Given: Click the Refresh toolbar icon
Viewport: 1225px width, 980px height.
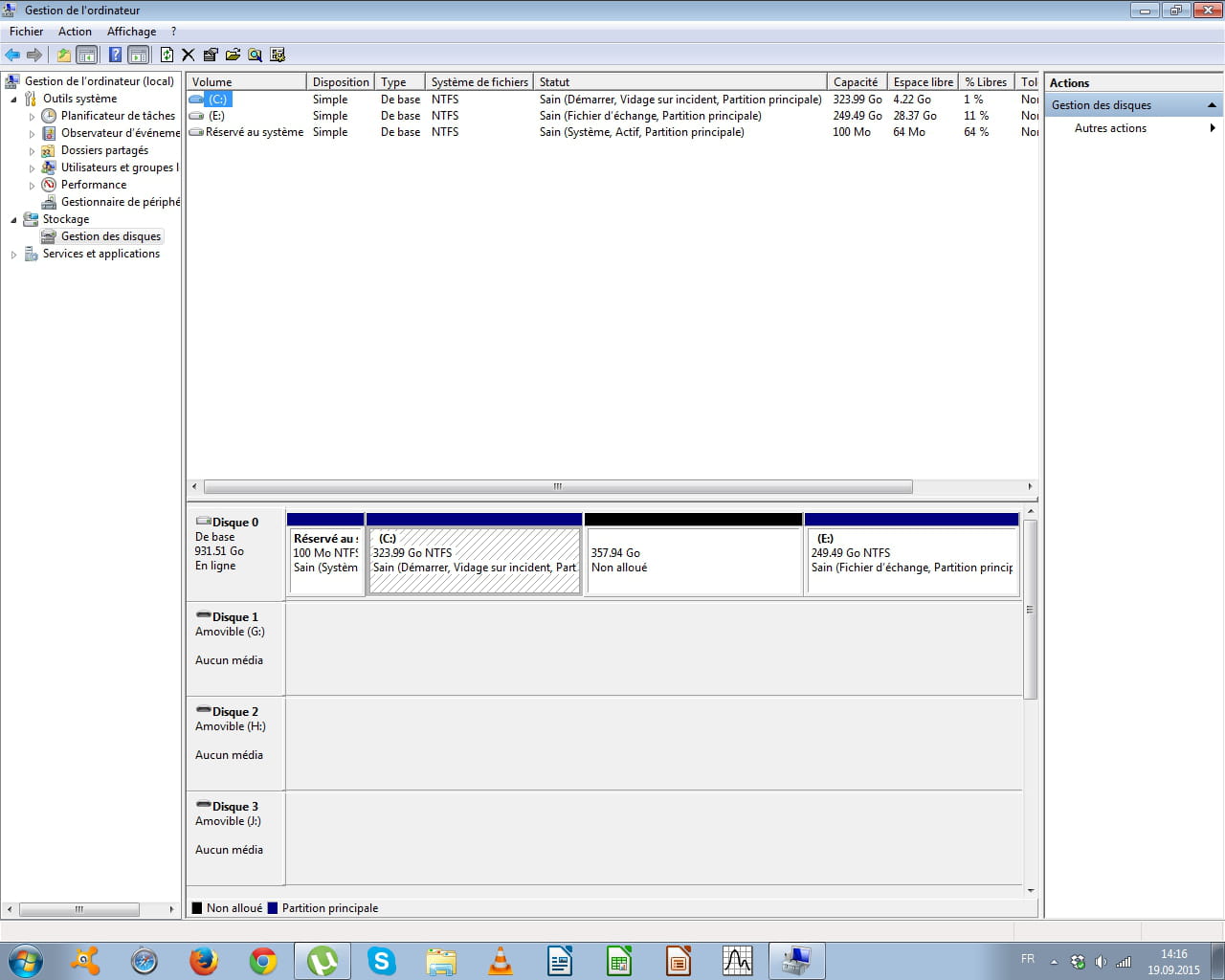Looking at the screenshot, I should (x=167, y=55).
